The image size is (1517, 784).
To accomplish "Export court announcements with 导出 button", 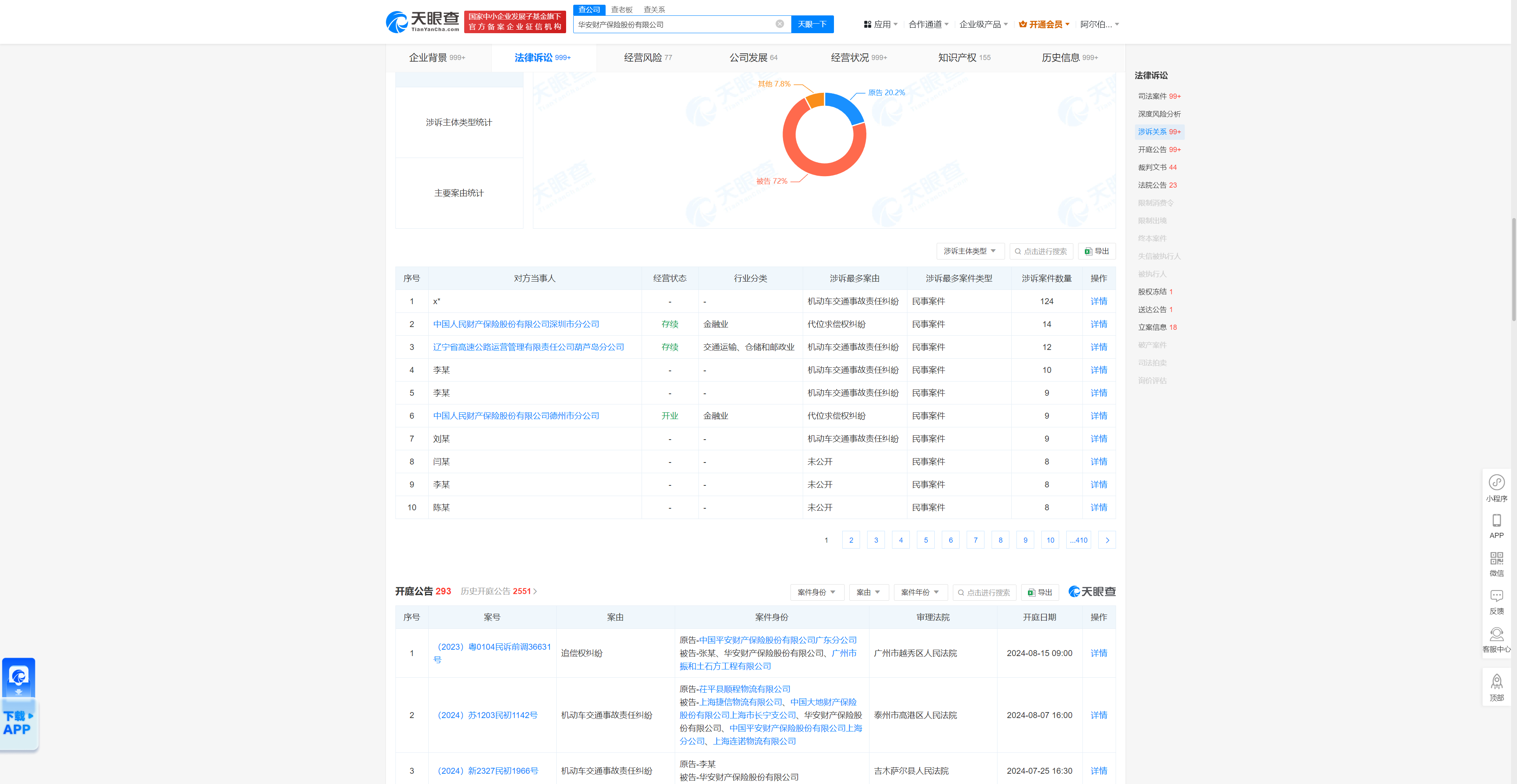I will 1040,592.
